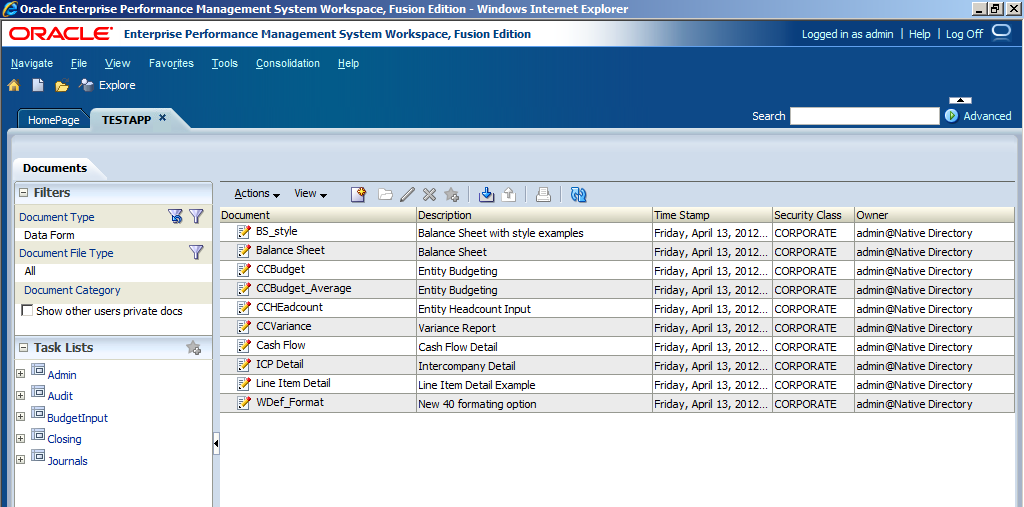Select the CCBudget_Average document
Screen dimensions: 1024x507
[x=304, y=288]
